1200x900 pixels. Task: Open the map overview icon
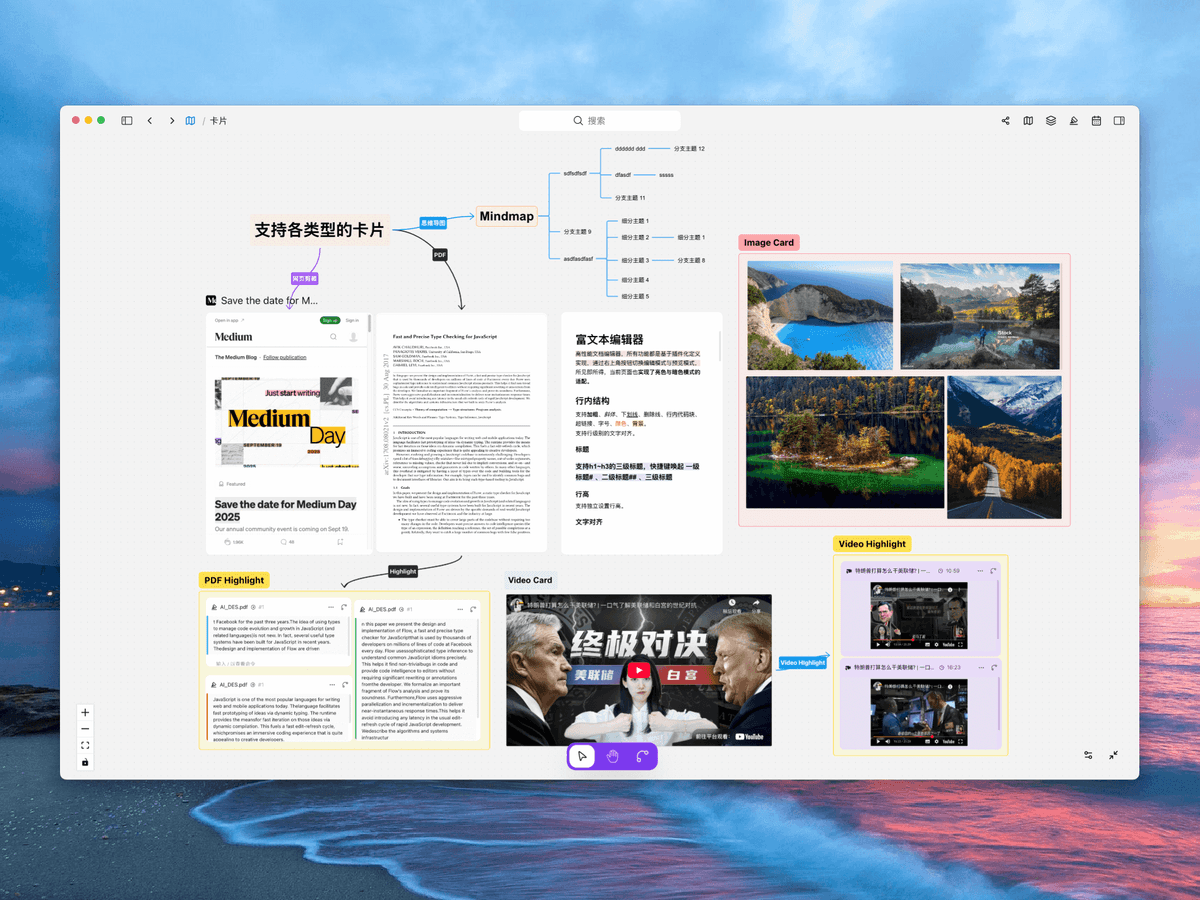coord(1028,120)
